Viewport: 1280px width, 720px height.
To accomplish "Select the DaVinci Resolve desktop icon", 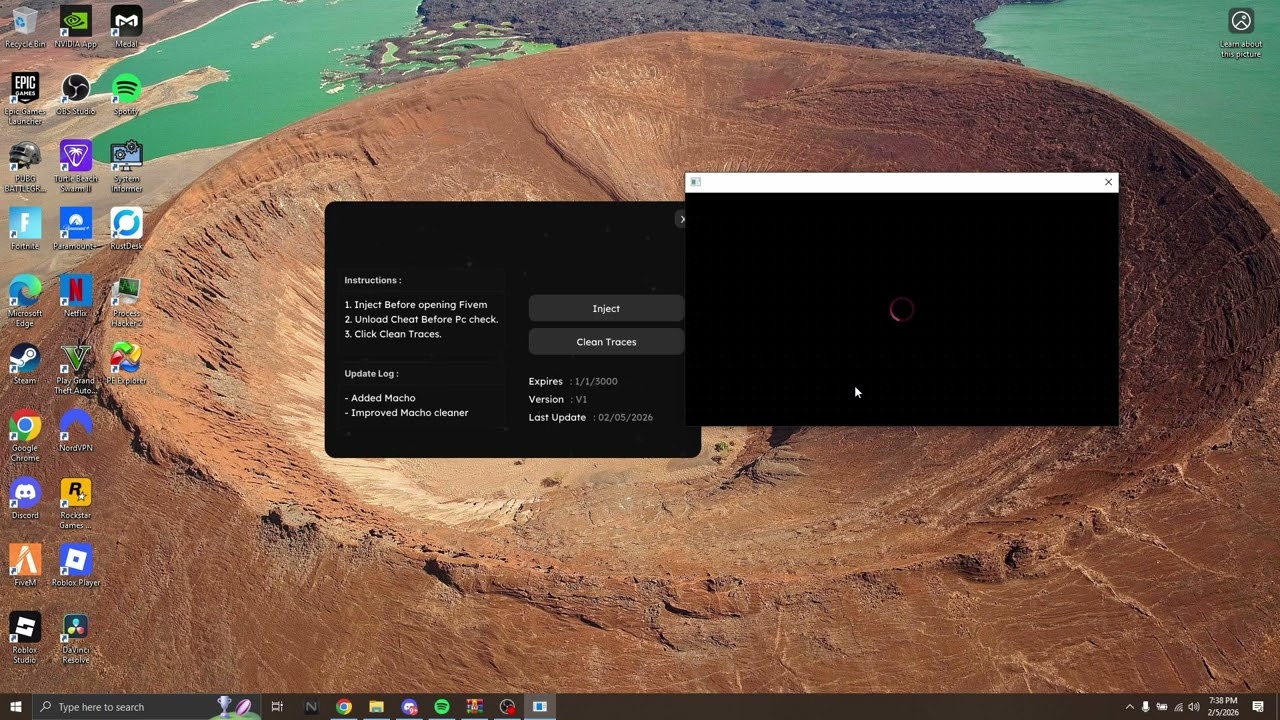I will [75, 637].
